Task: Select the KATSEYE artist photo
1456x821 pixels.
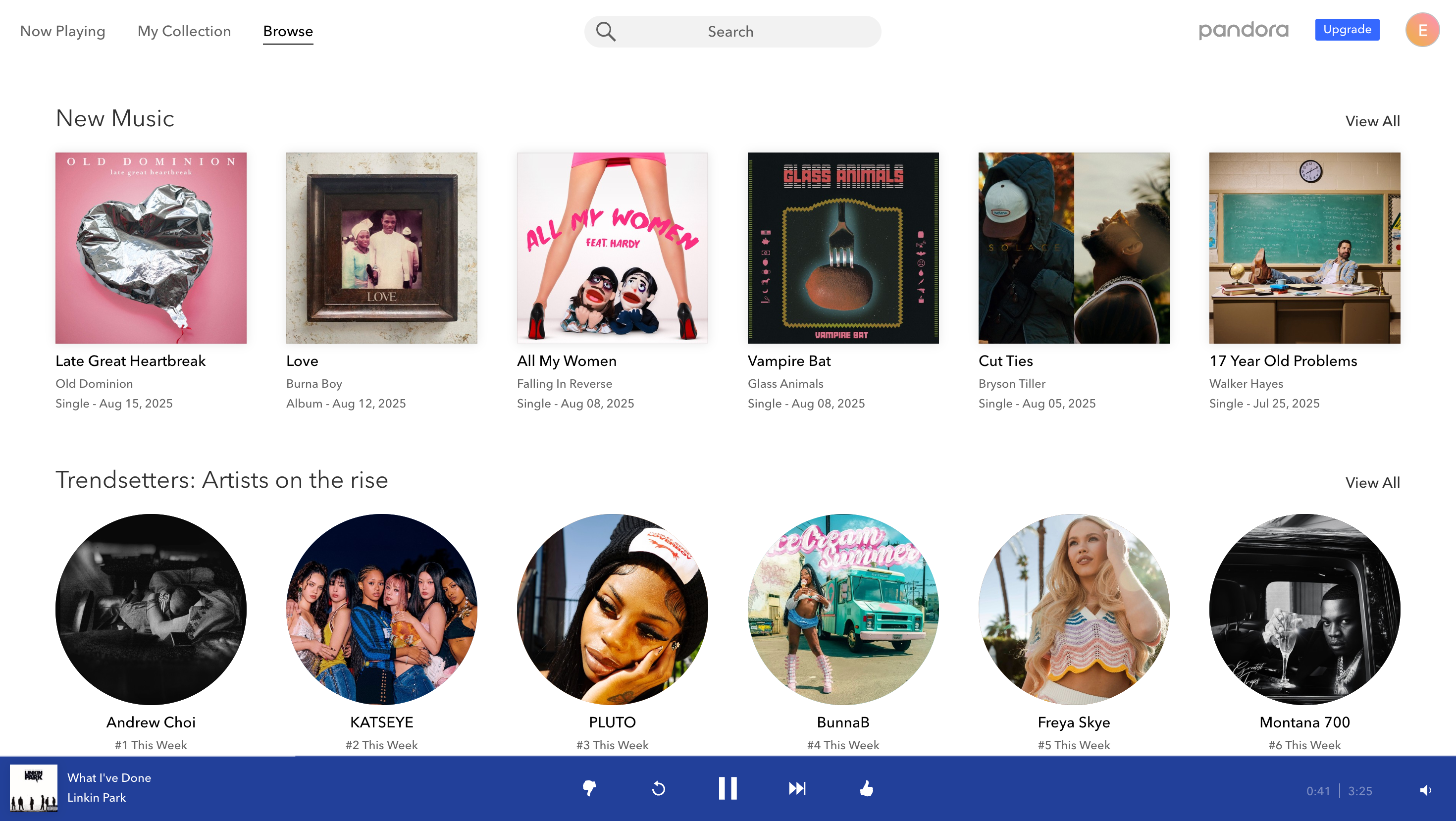Action: coord(381,609)
